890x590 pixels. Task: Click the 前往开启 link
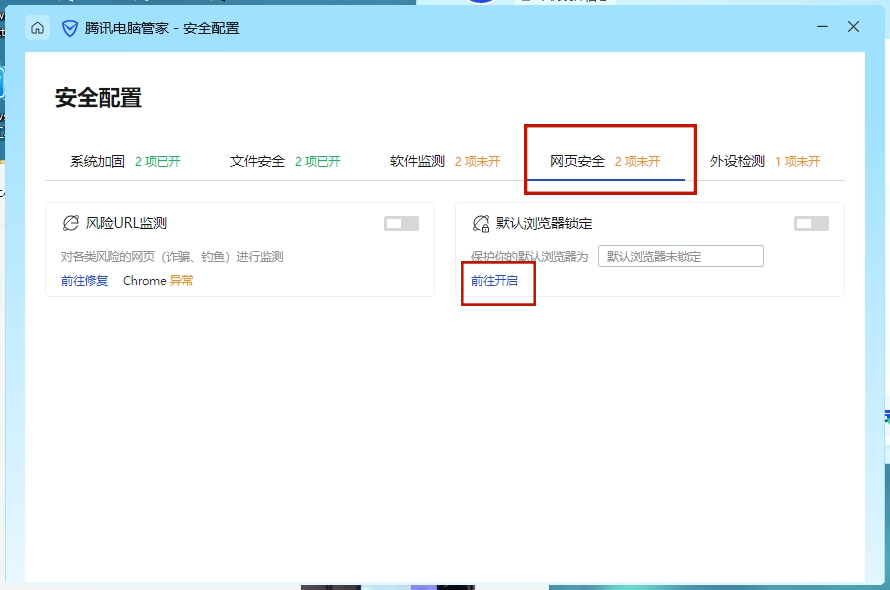(x=495, y=281)
